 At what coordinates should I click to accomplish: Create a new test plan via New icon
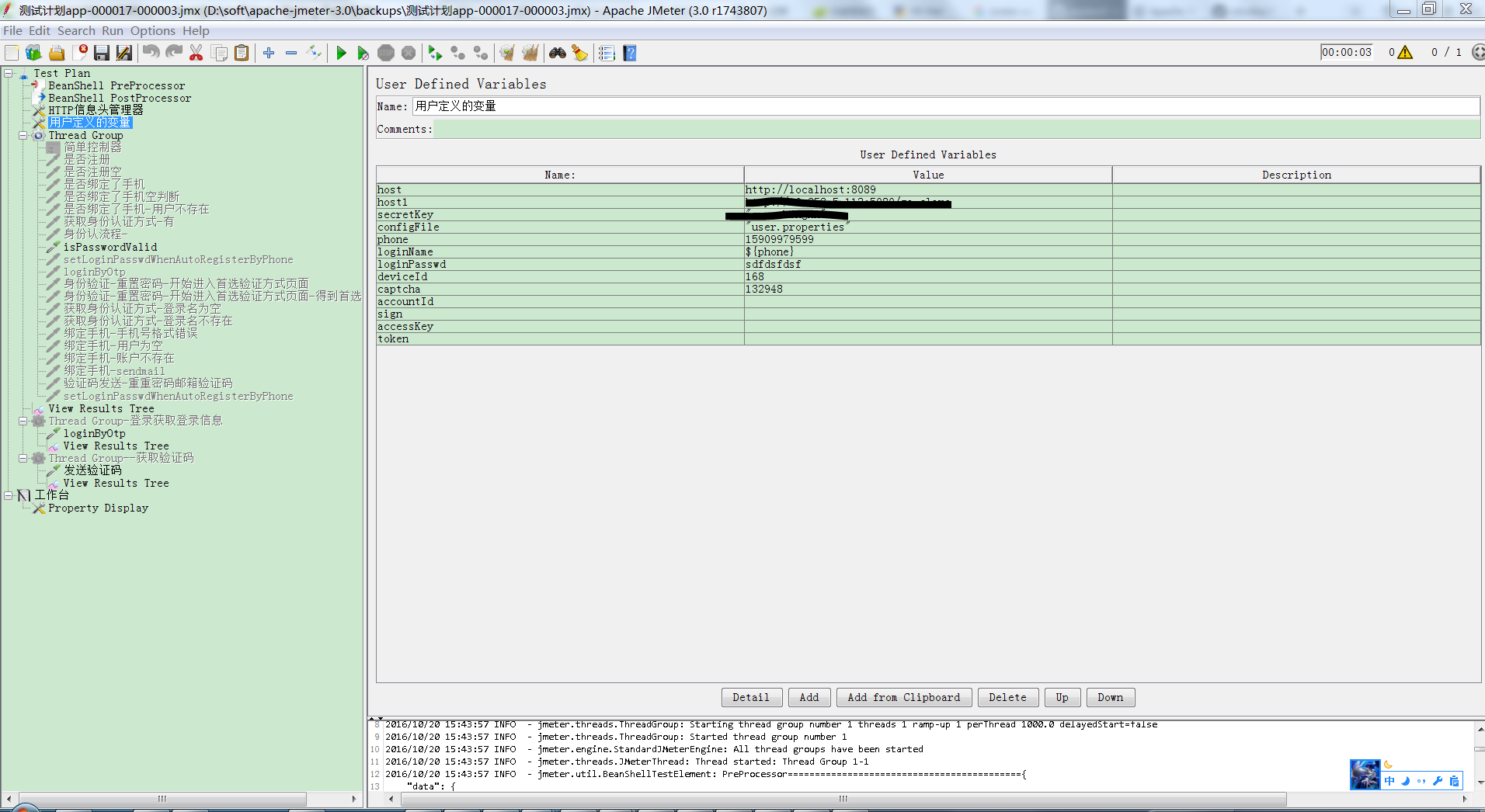pos(12,53)
